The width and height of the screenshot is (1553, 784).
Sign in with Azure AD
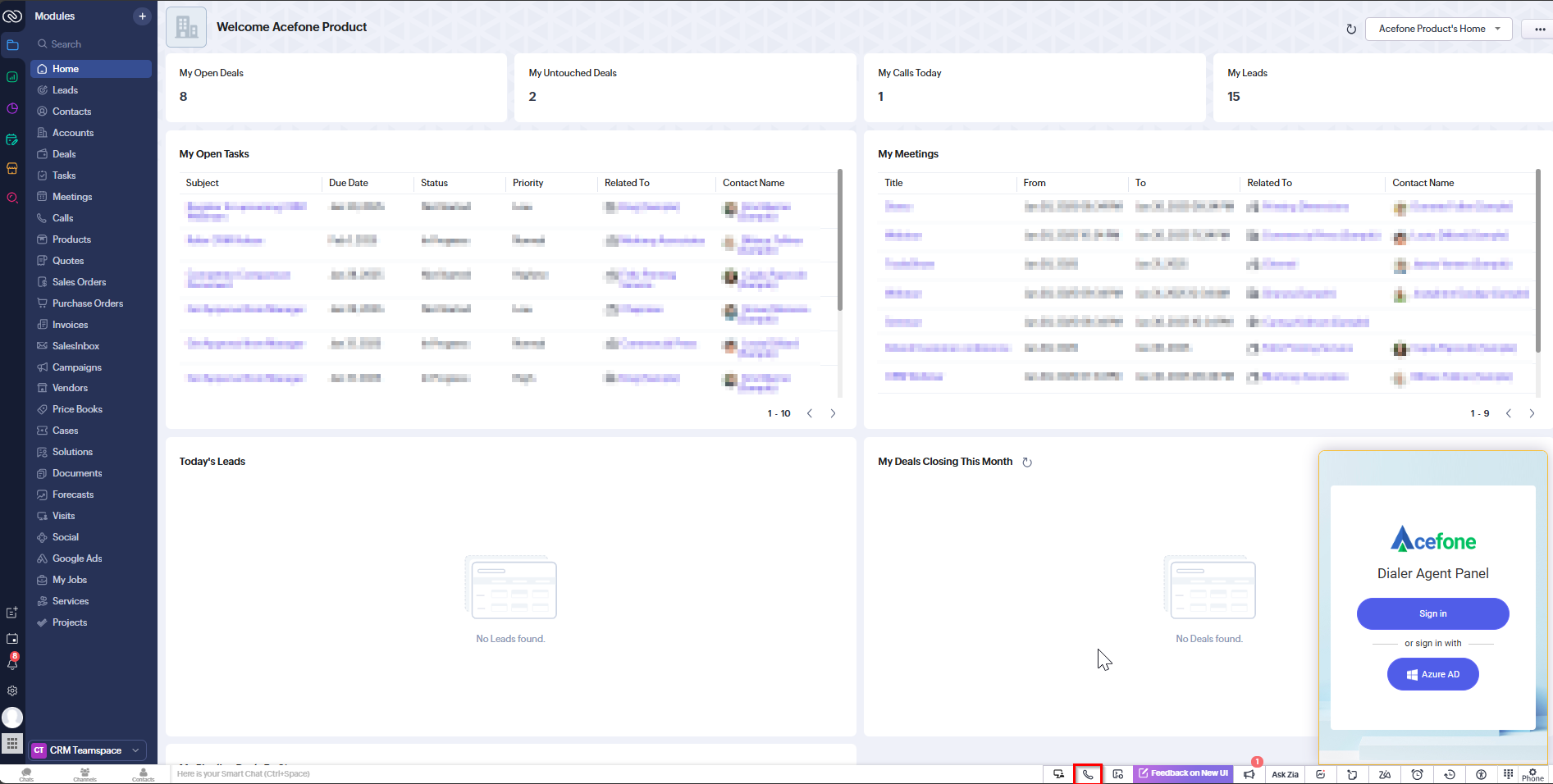click(x=1432, y=674)
